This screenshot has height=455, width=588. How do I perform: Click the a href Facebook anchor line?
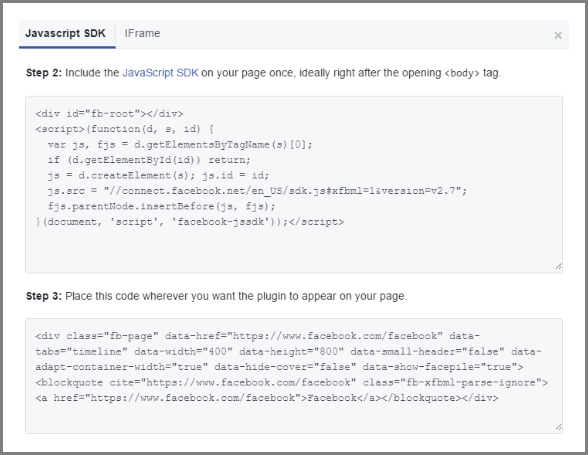point(267,398)
